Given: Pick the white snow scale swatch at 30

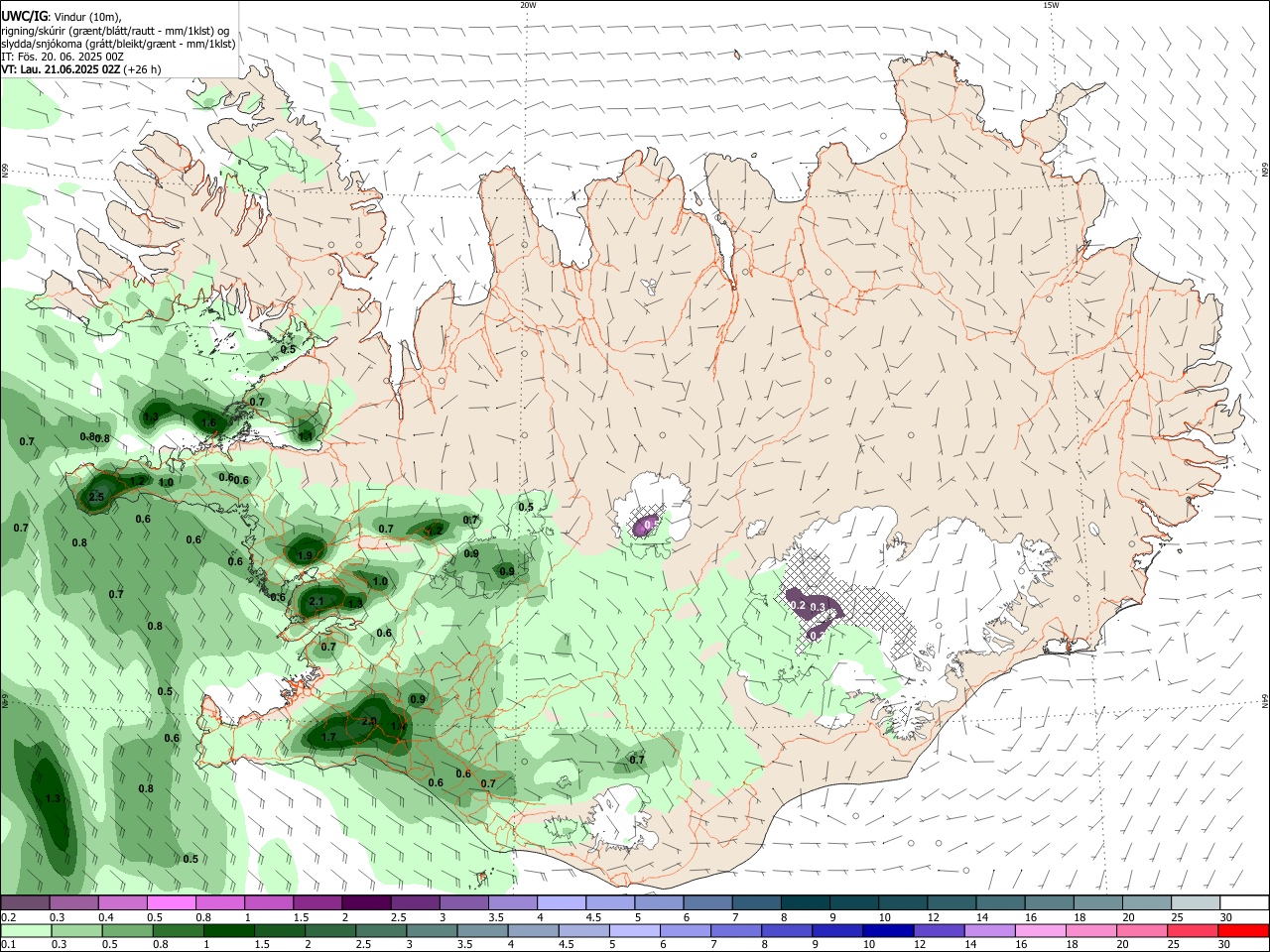Looking at the screenshot, I should point(1244,902).
